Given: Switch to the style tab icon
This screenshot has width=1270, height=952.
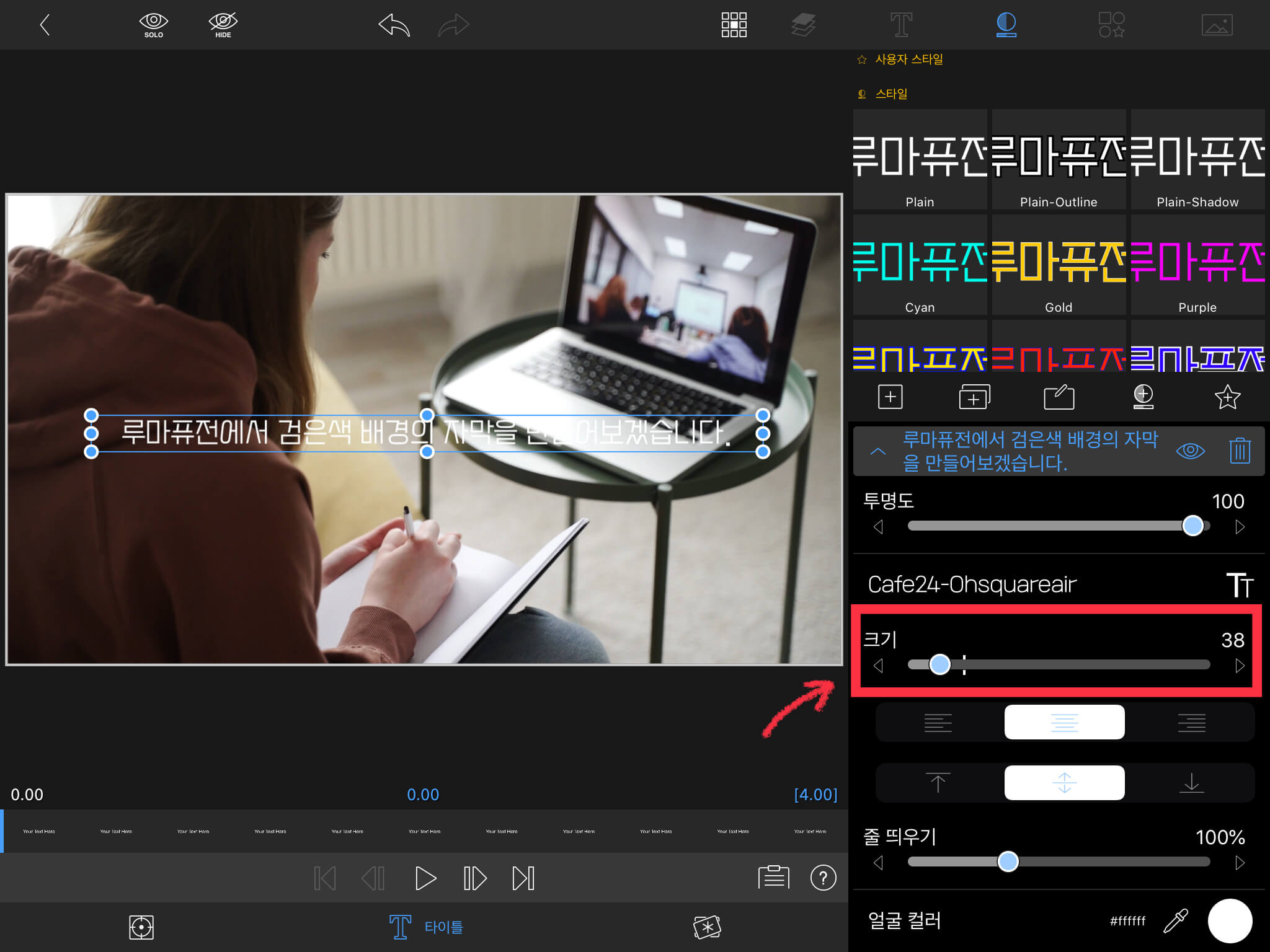Looking at the screenshot, I should click(x=1006, y=25).
